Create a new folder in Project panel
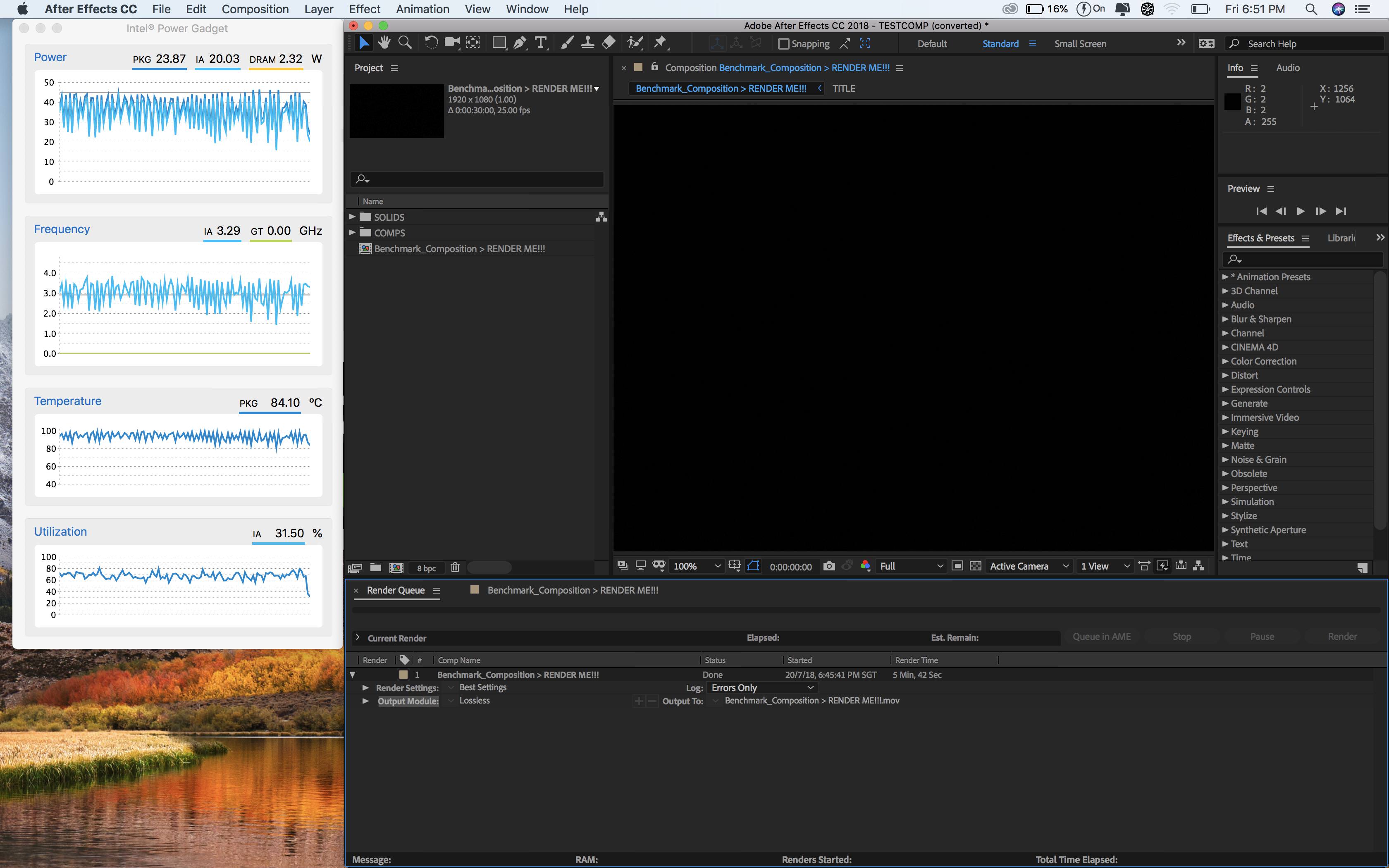The image size is (1389, 868). (375, 567)
